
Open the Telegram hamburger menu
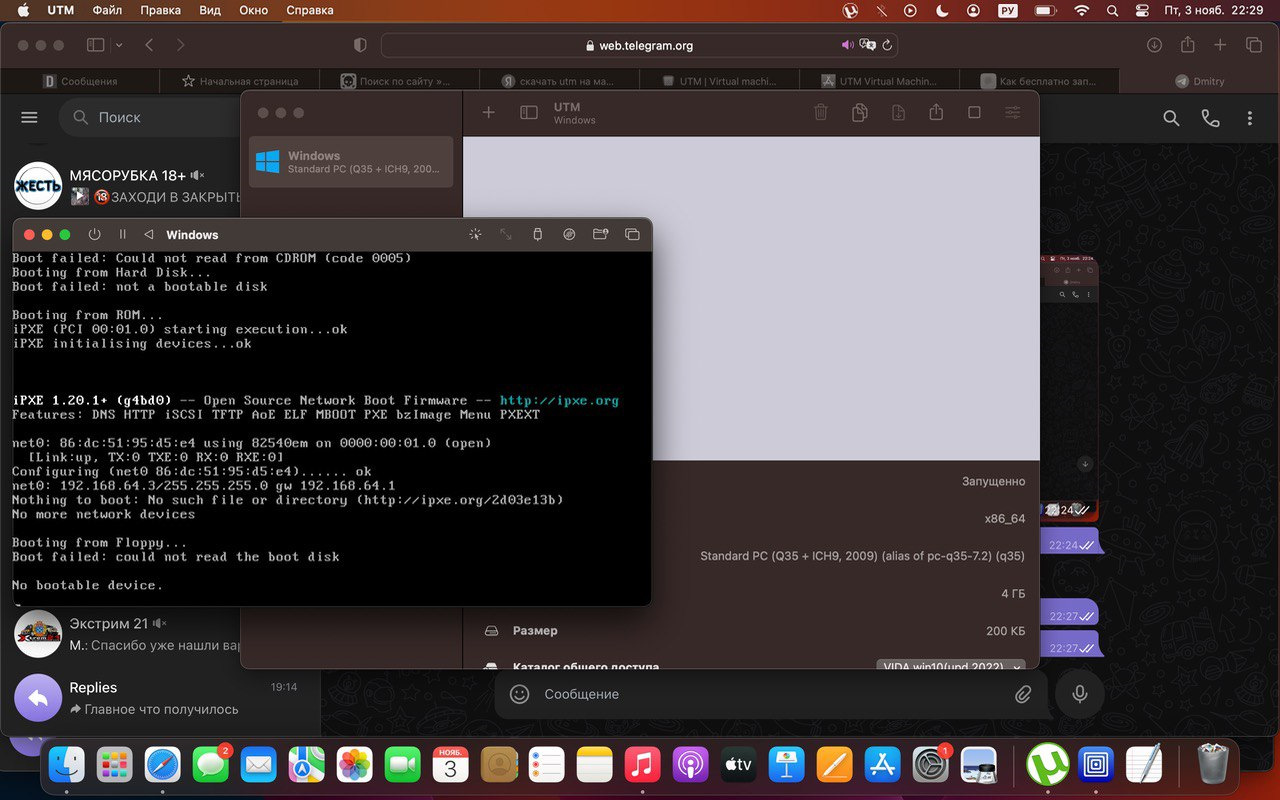point(29,117)
